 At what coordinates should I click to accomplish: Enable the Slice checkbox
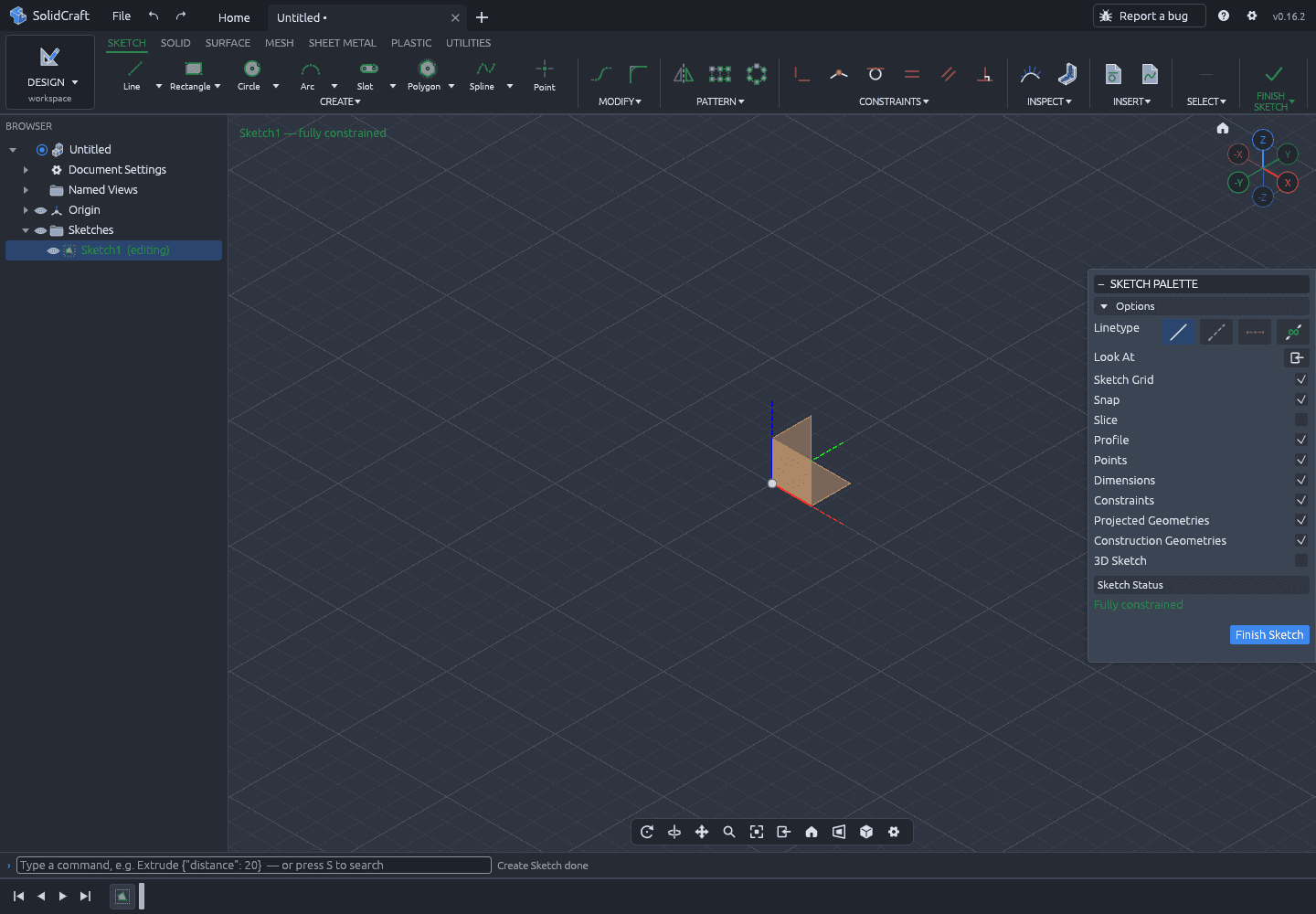tap(1301, 420)
